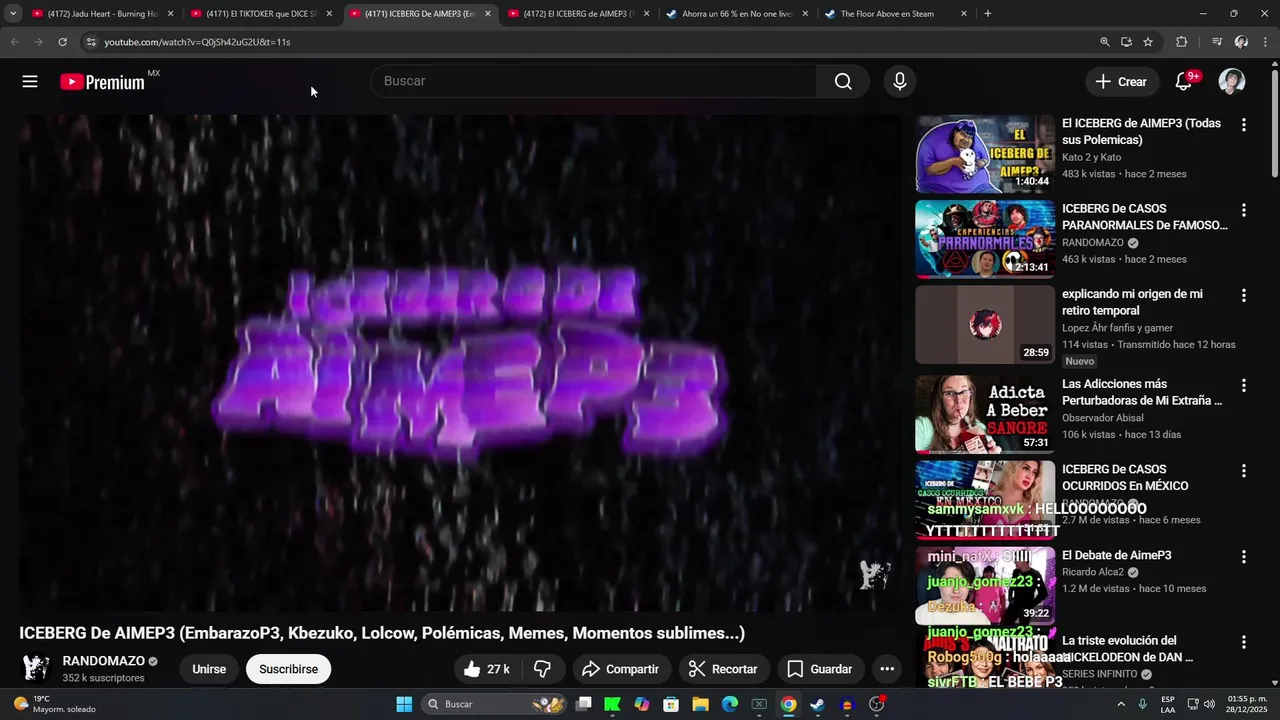This screenshot has height=720, width=1280.
Task: Like the video with 27 k thumbs up
Action: coord(487,669)
